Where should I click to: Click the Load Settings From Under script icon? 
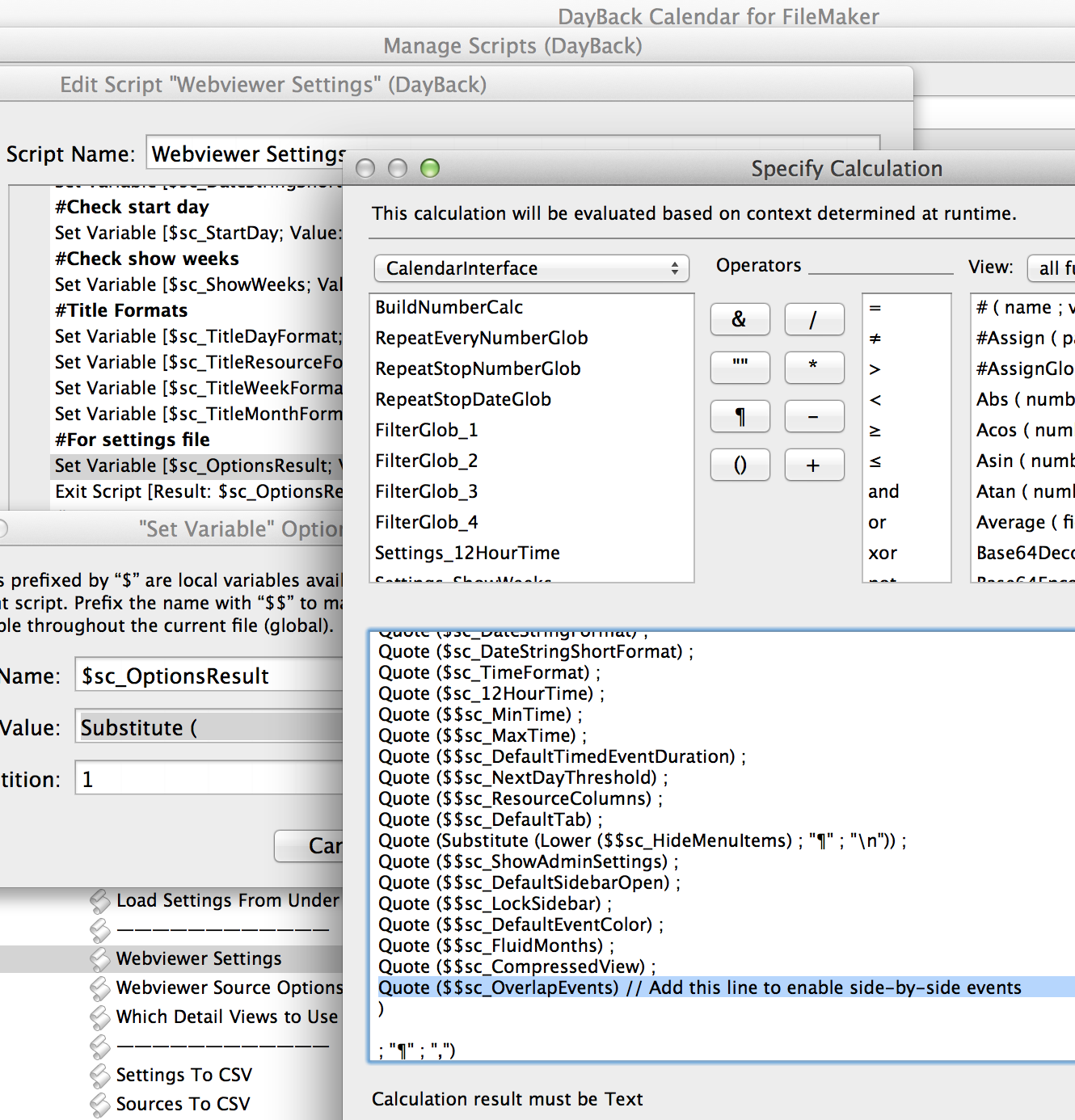(100, 901)
